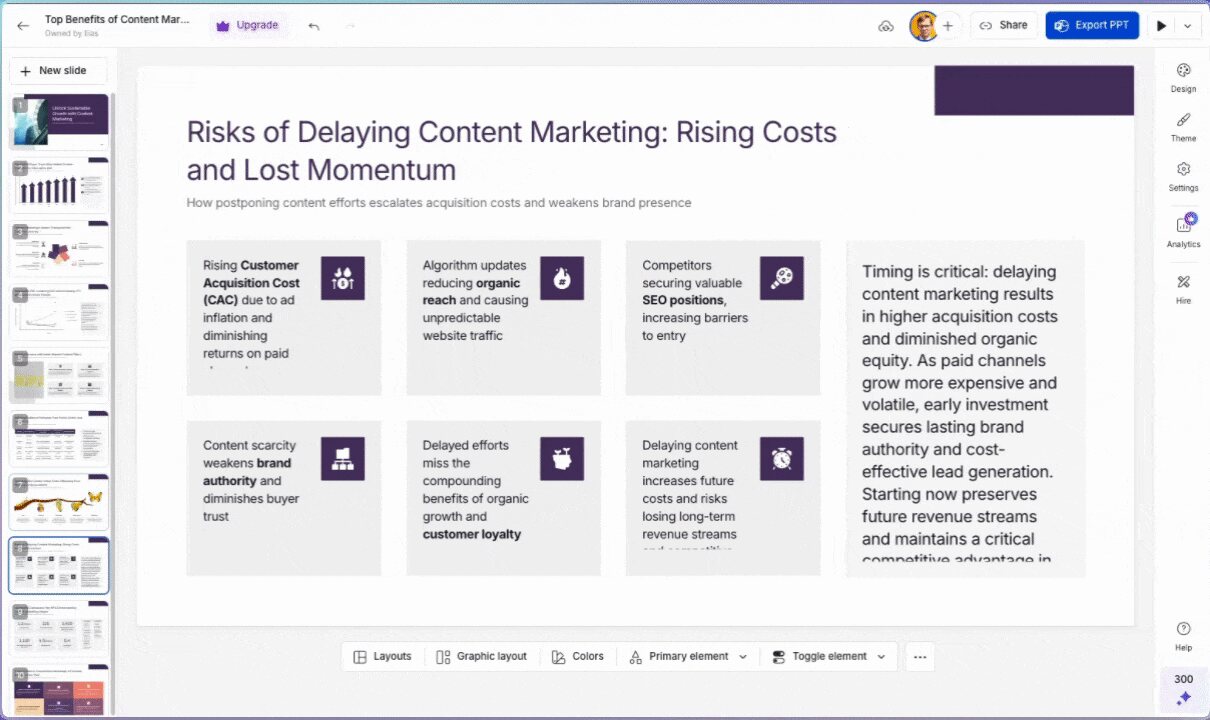The width and height of the screenshot is (1210, 720).
Task: Click the text 'Delayed efforts miss the compounding benefits'
Action: coord(475,490)
